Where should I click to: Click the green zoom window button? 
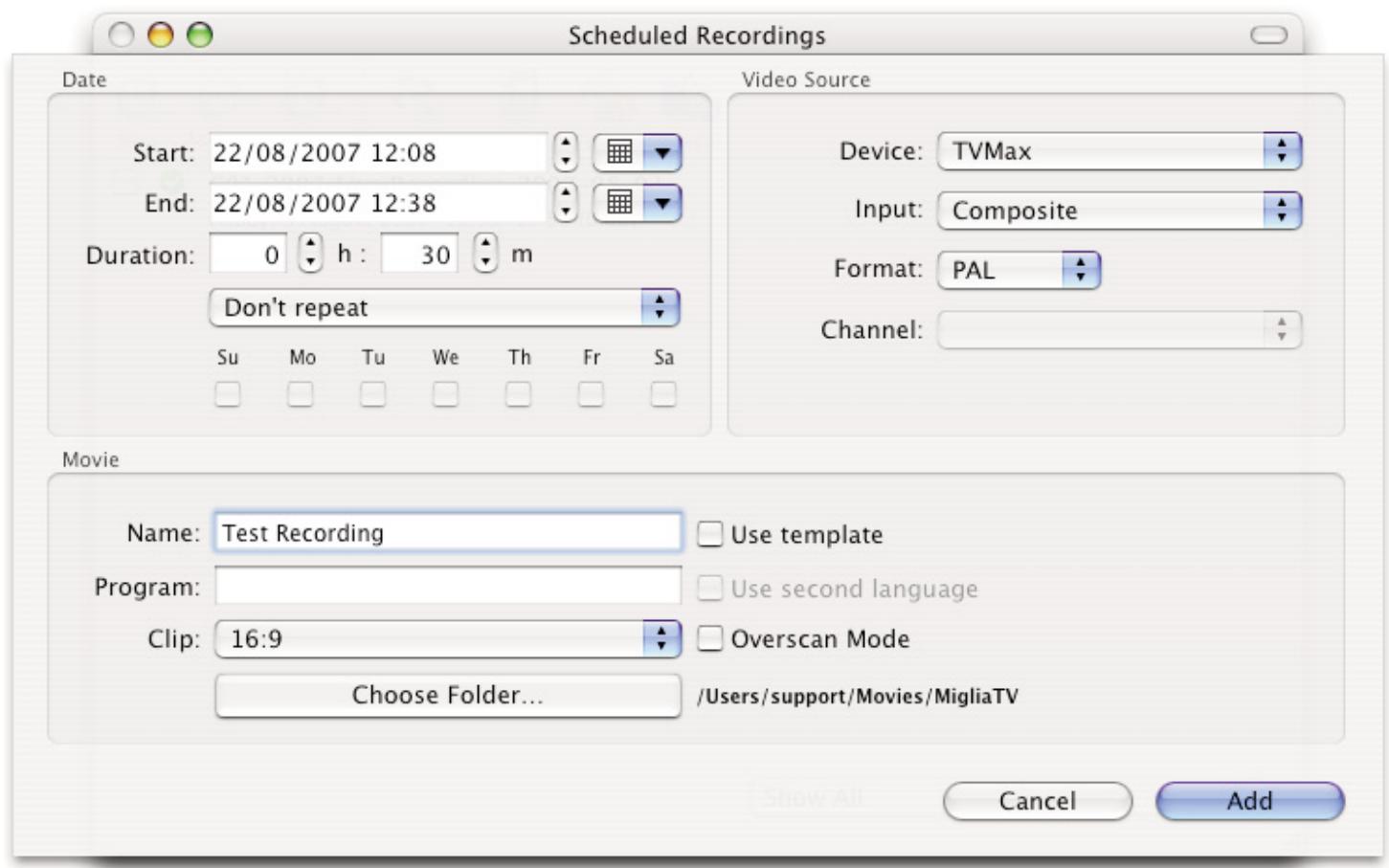click(x=199, y=35)
